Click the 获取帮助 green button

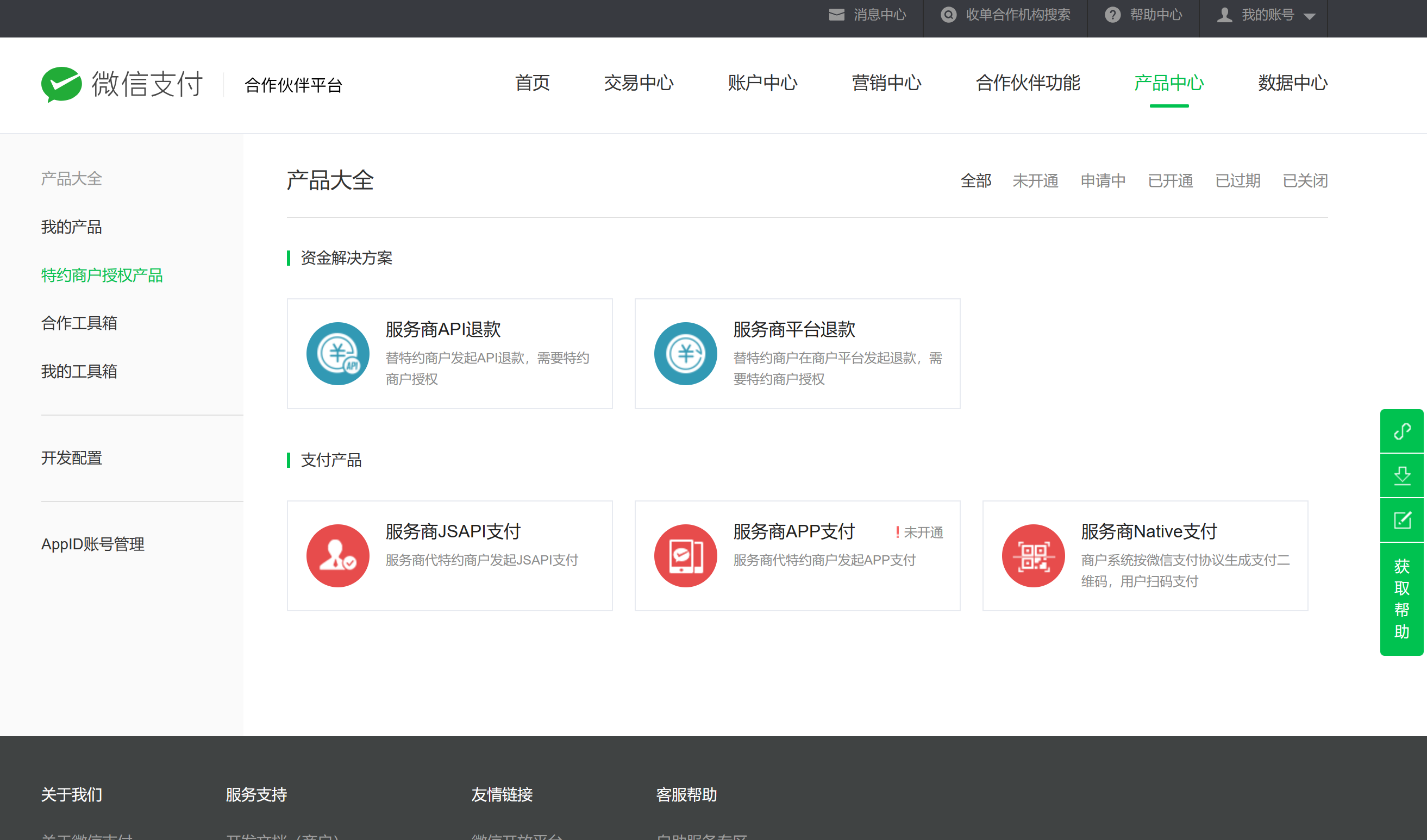click(x=1401, y=599)
